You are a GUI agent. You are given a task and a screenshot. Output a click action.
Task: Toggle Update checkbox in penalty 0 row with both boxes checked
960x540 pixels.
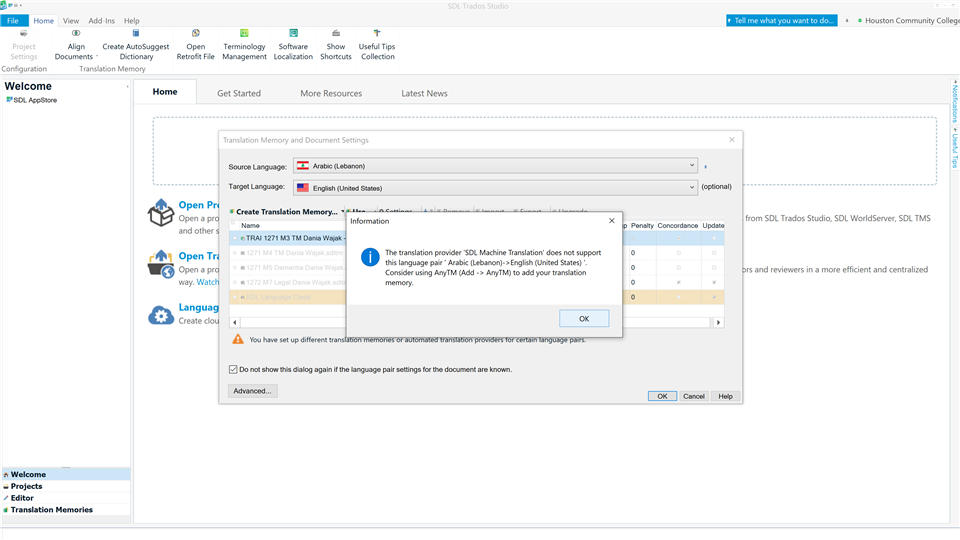(x=714, y=282)
